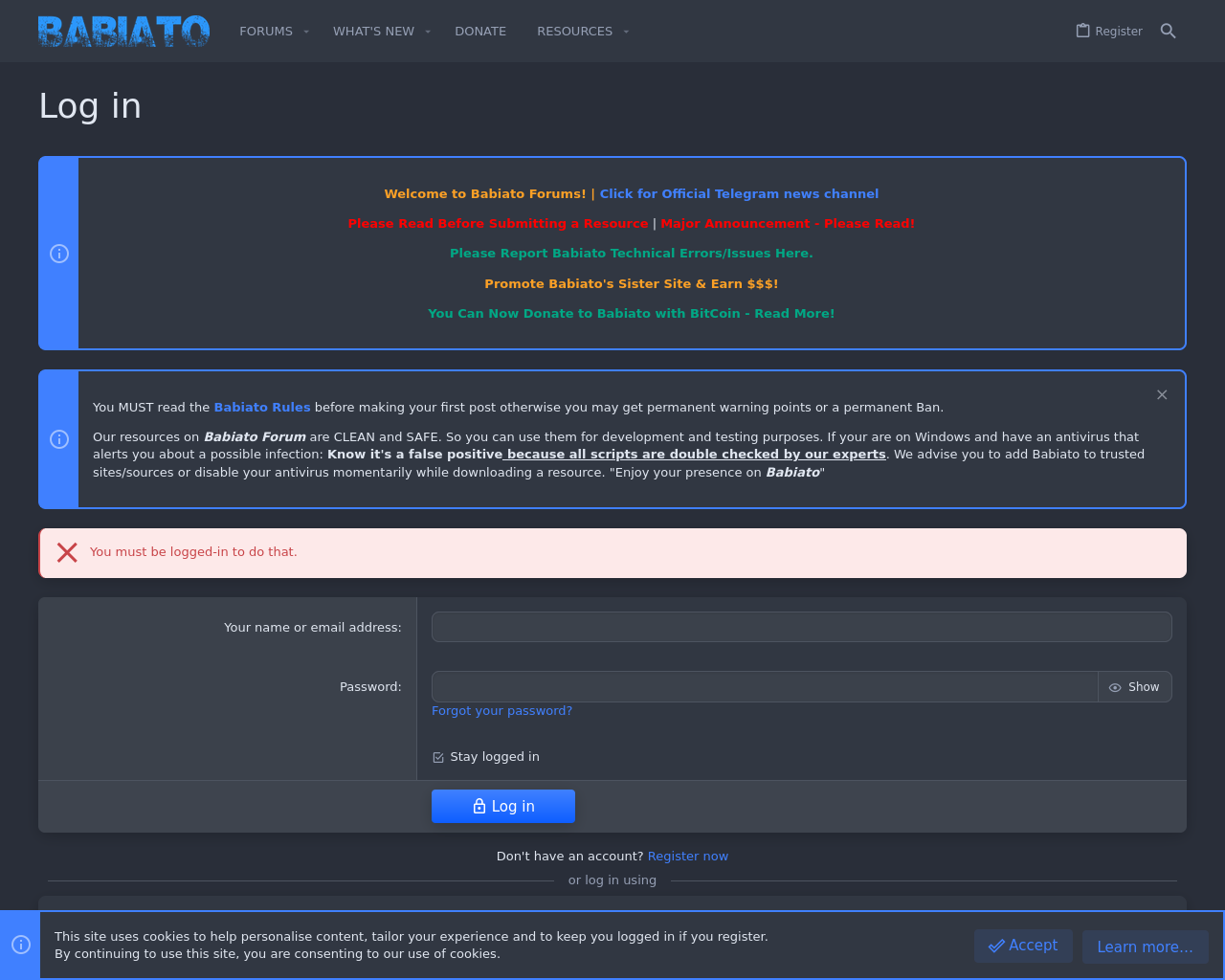Click the 'Log in' page heading
The image size is (1225, 980).
click(x=90, y=105)
